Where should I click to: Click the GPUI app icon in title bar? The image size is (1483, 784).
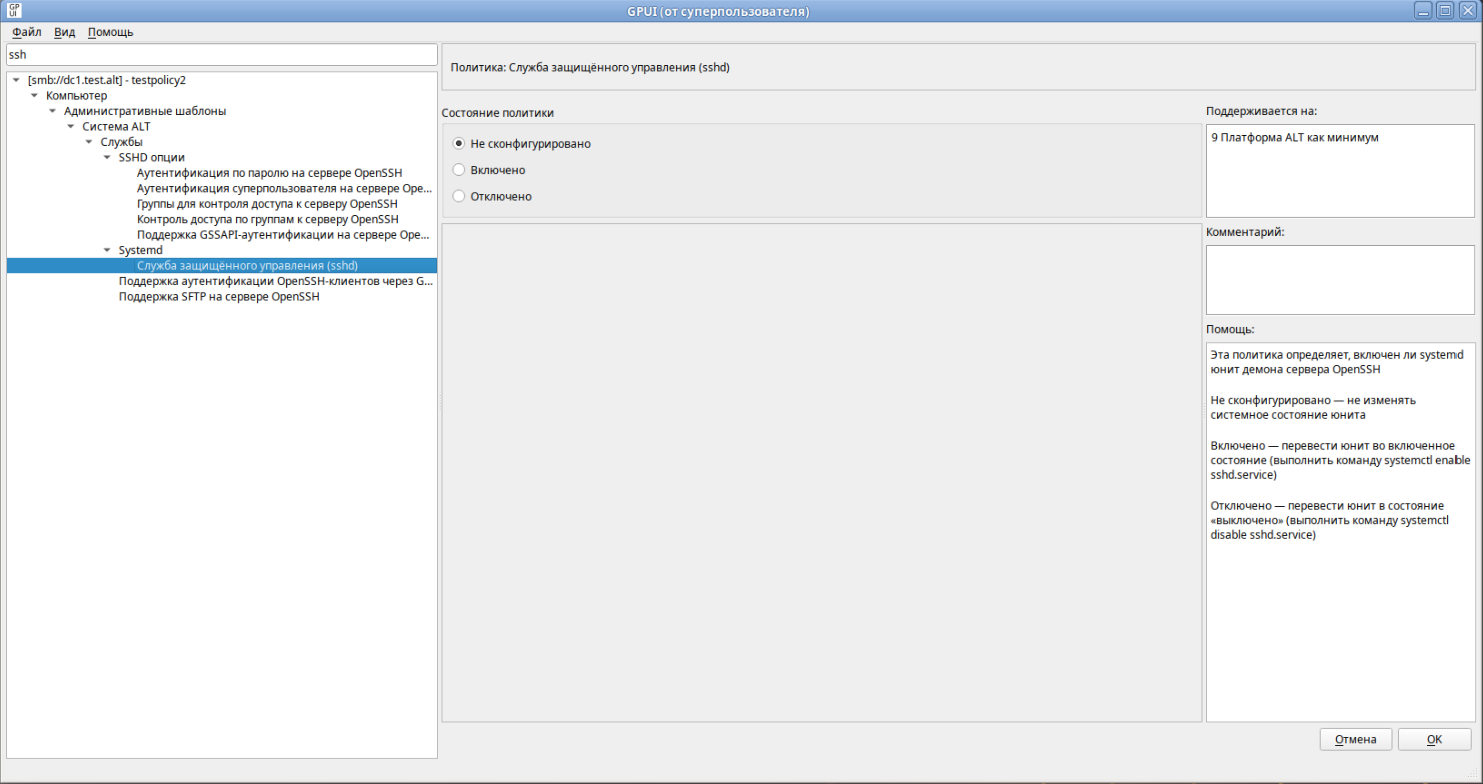[14, 11]
